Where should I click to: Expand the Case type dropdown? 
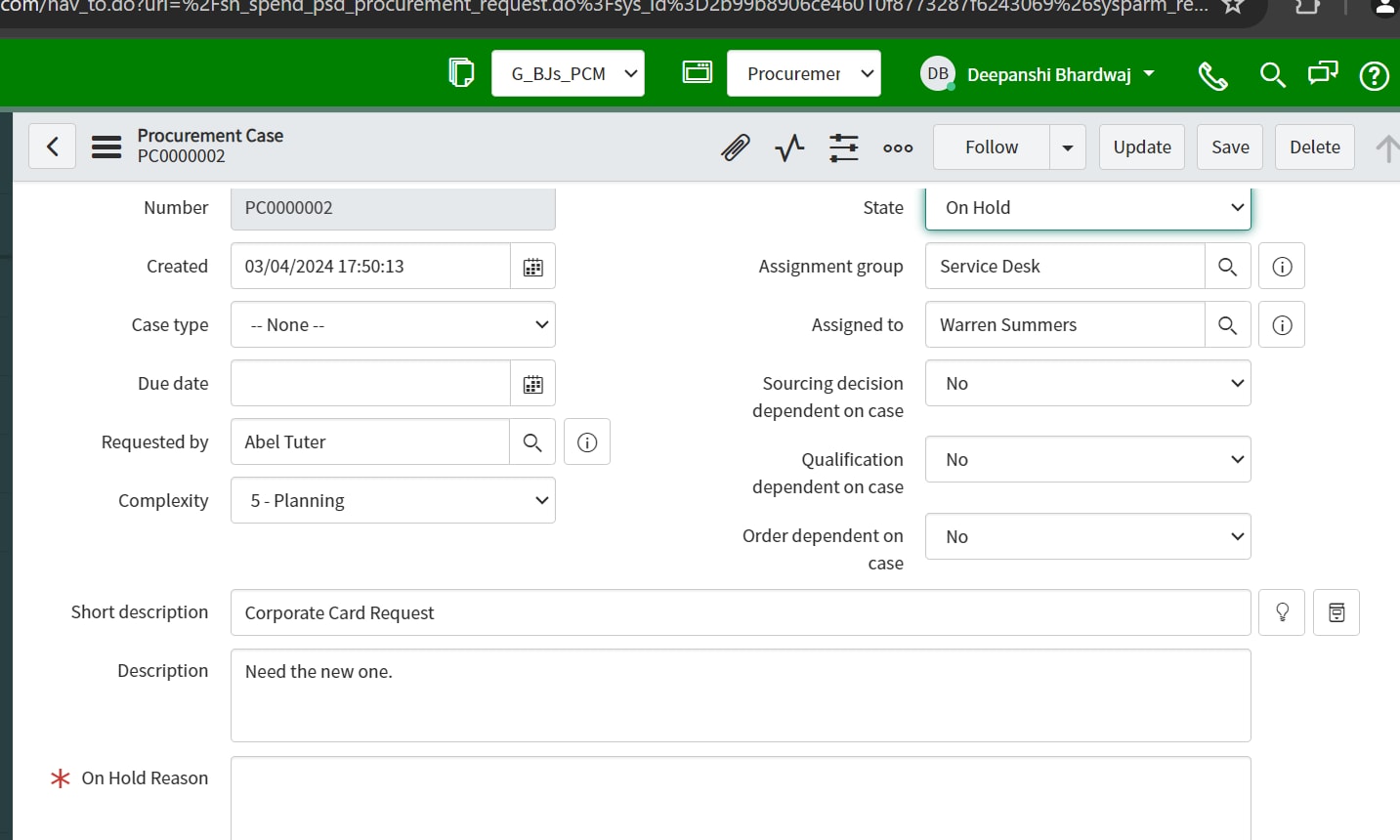tap(393, 325)
